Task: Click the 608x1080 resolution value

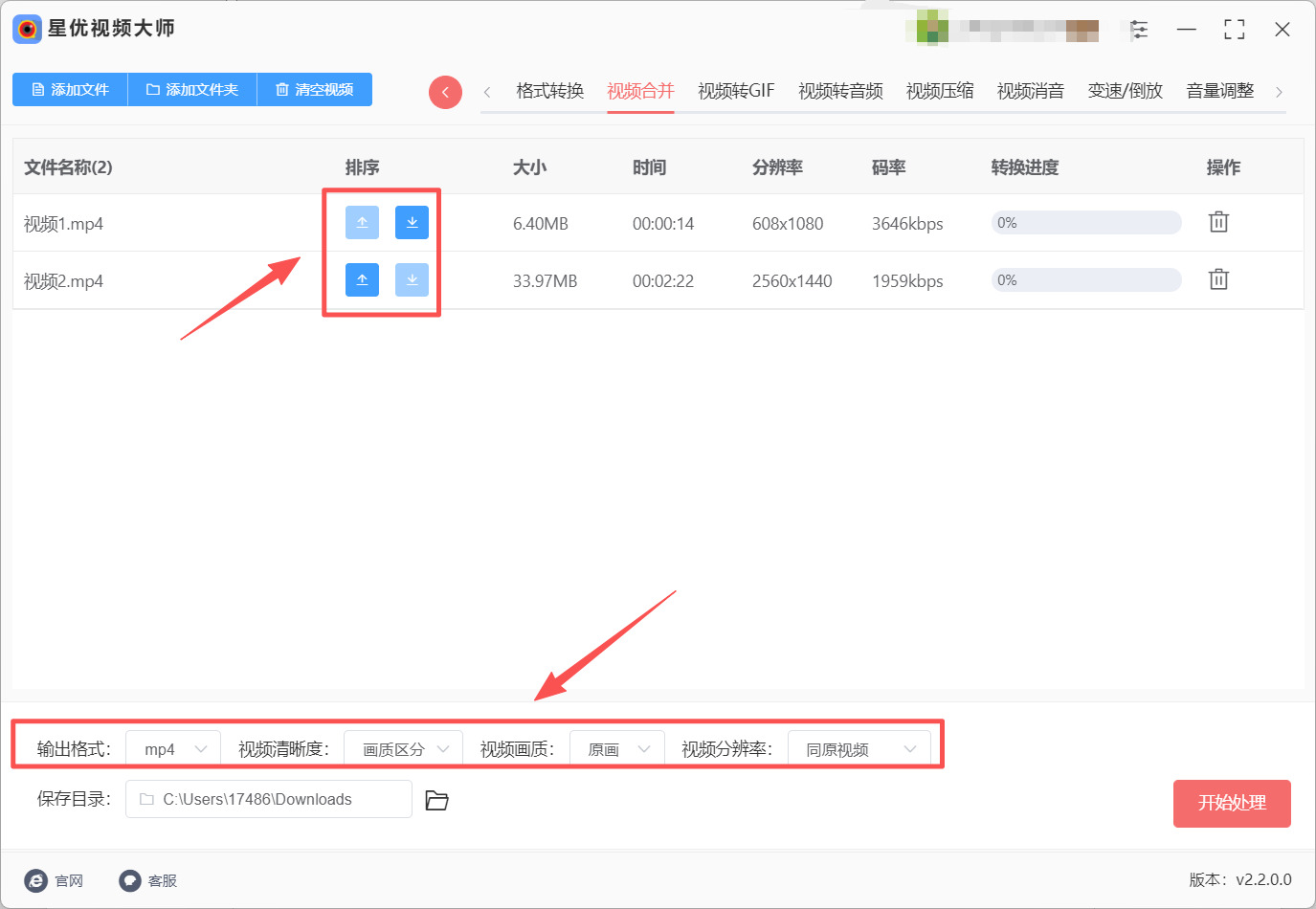Action: [788, 224]
